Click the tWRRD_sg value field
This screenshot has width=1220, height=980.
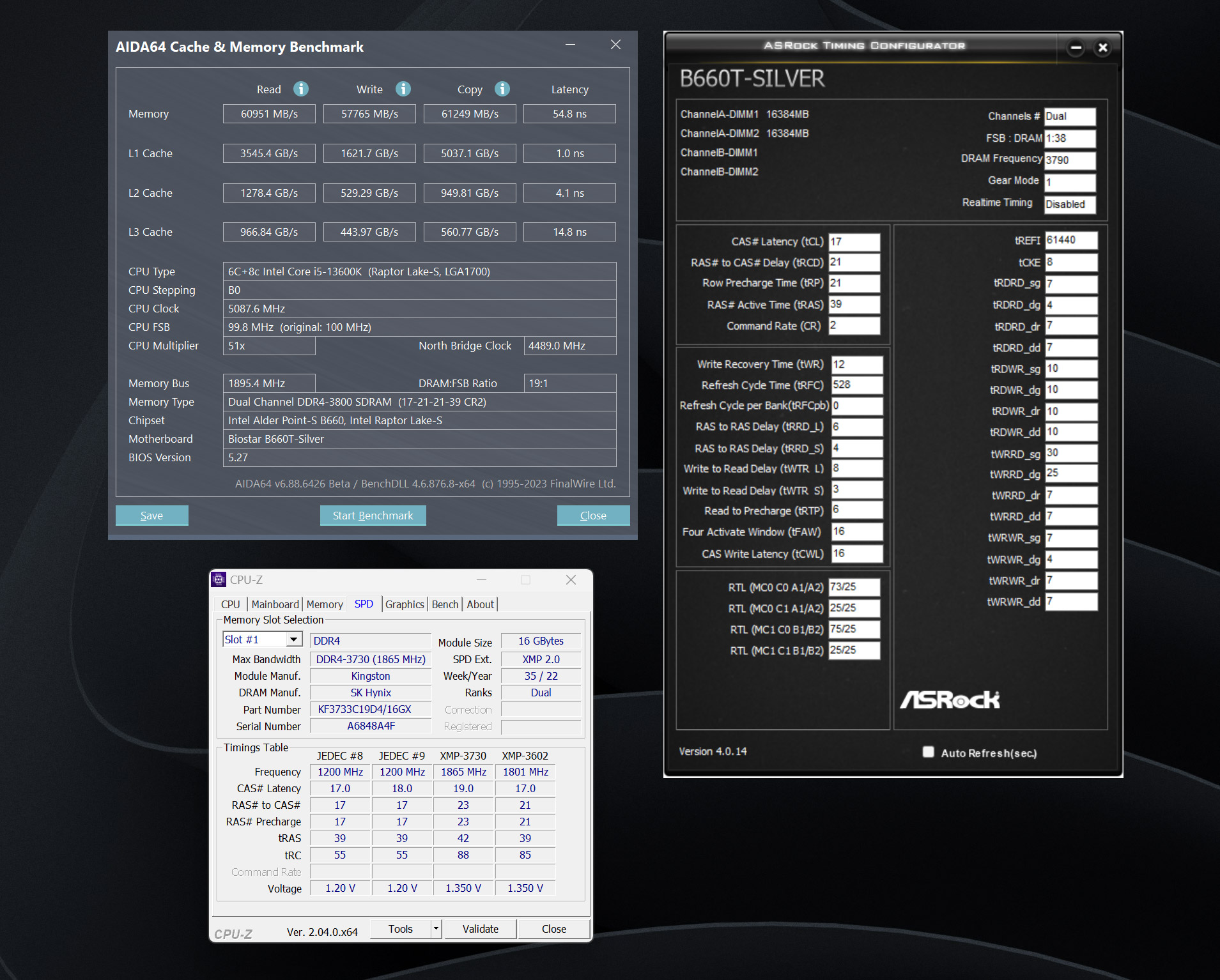tap(1071, 454)
